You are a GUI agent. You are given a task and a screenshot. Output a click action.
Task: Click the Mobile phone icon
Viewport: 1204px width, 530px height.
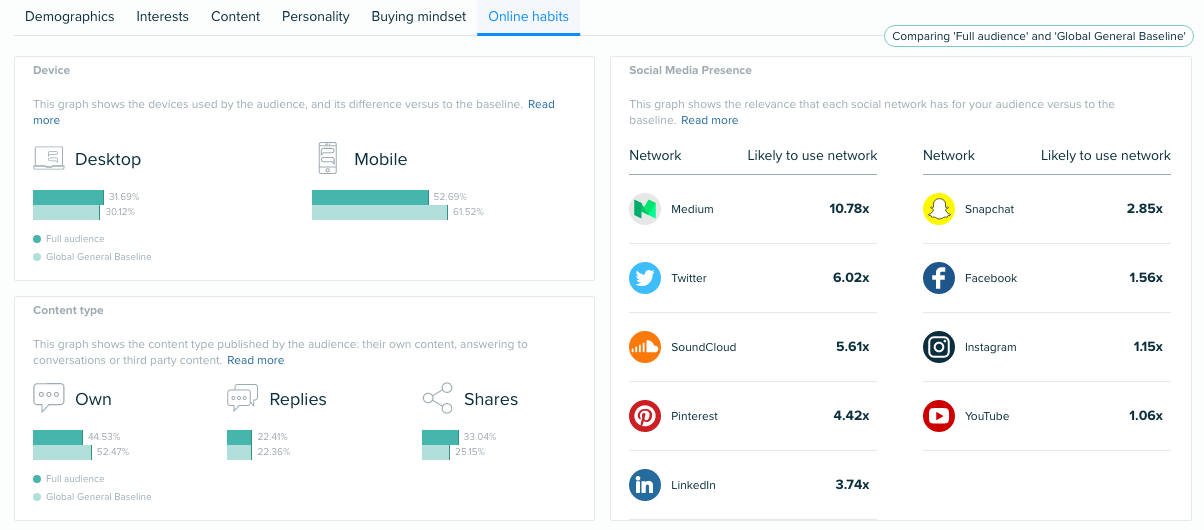(327, 158)
